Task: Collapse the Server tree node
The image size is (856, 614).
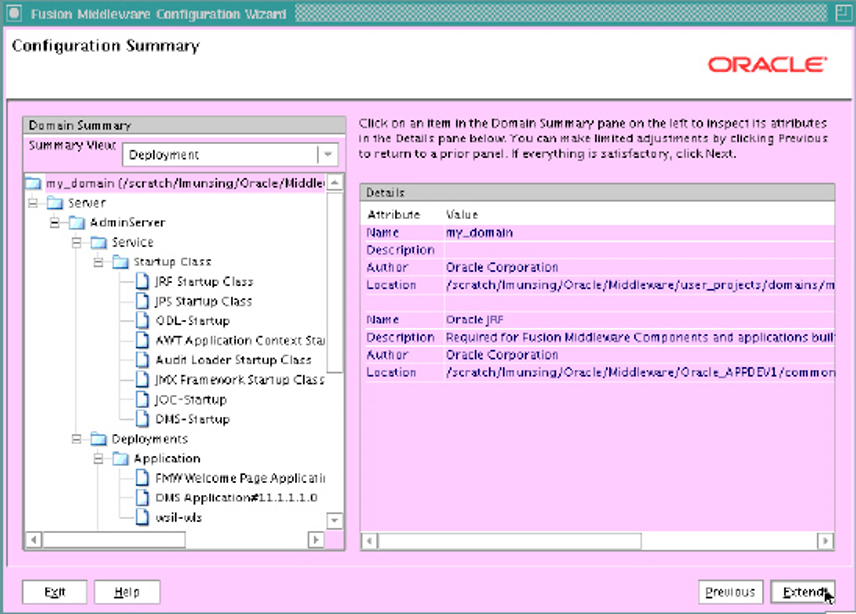Action: tap(33, 203)
